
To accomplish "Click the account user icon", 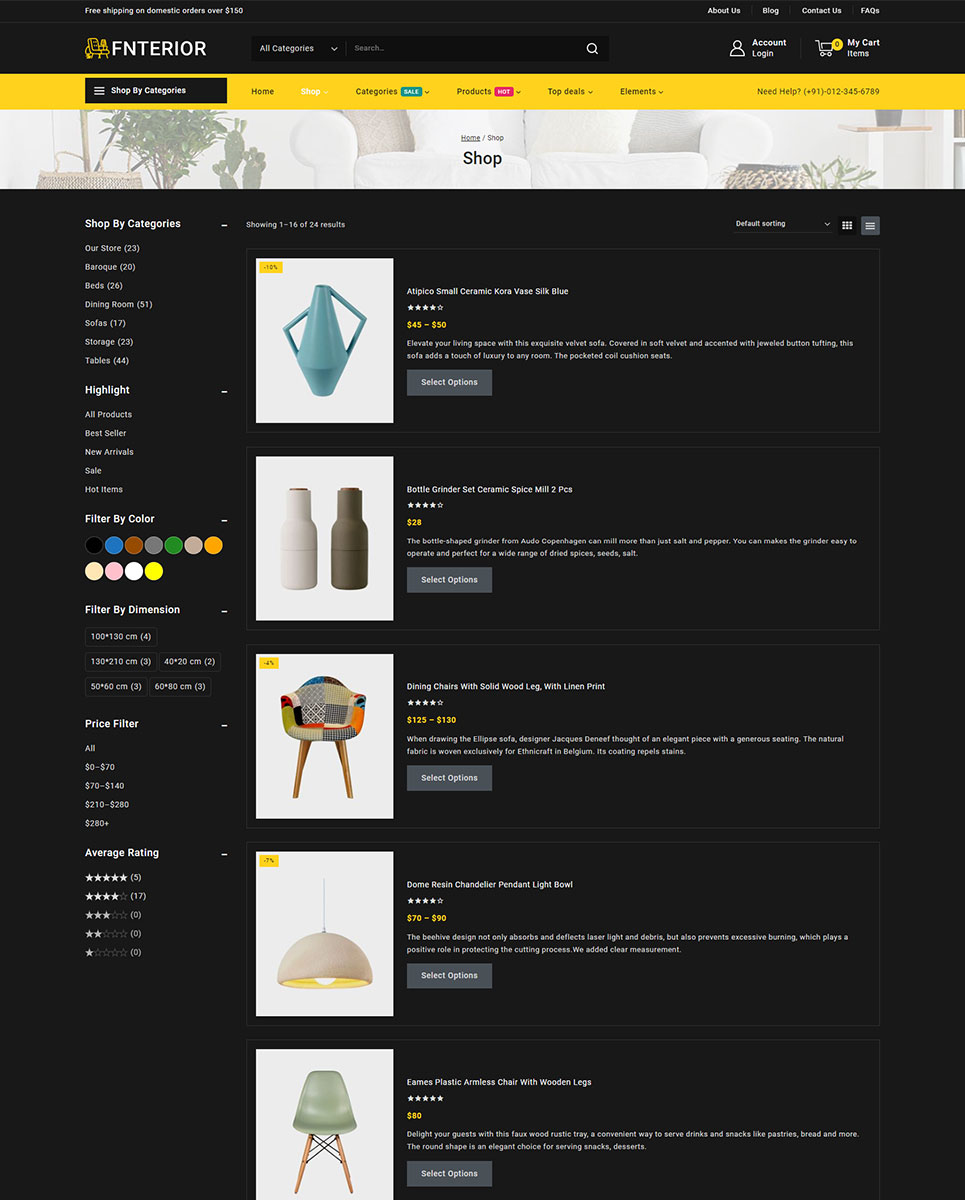I will click(737, 48).
